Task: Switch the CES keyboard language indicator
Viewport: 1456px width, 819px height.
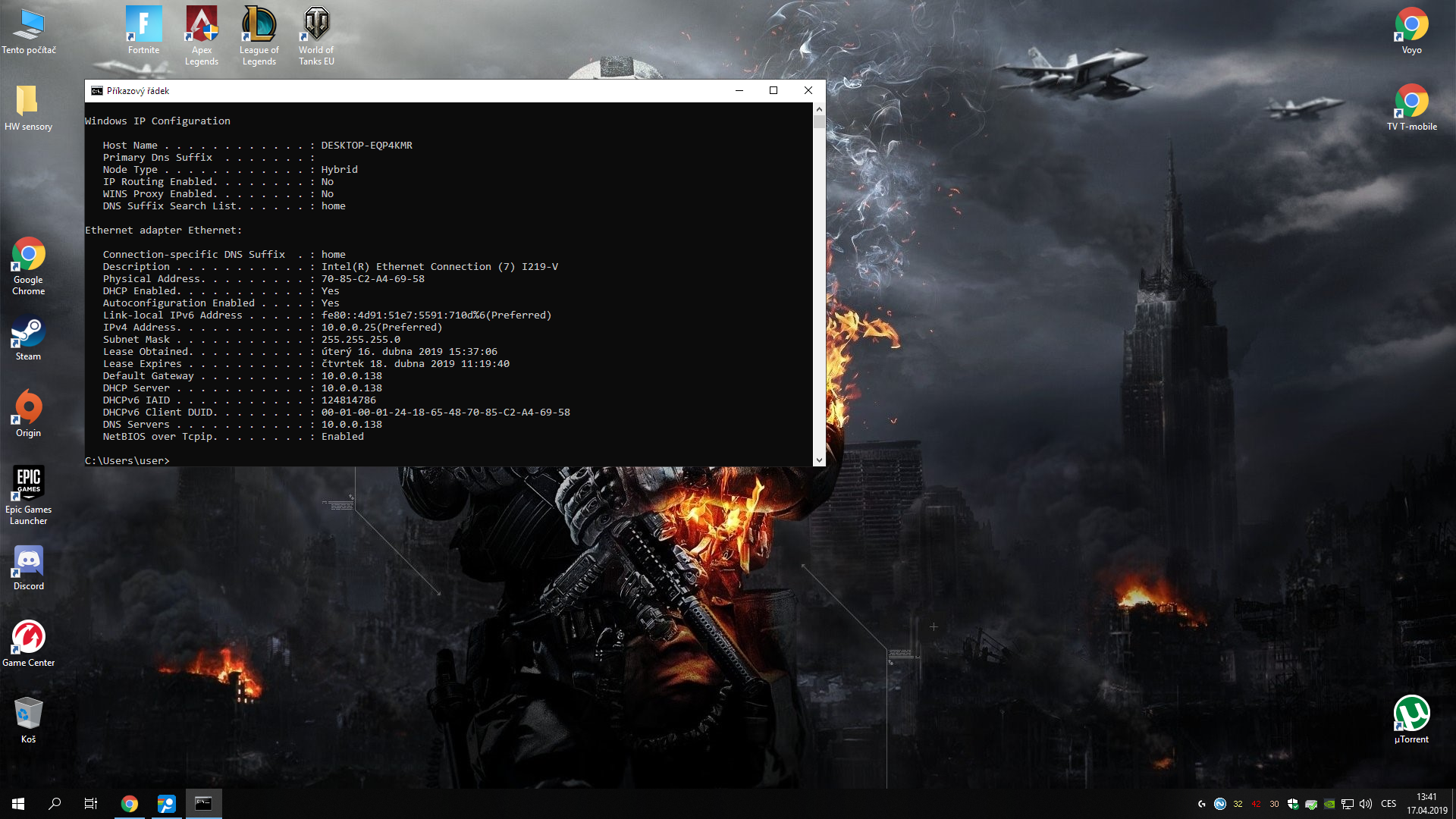Action: (1389, 804)
